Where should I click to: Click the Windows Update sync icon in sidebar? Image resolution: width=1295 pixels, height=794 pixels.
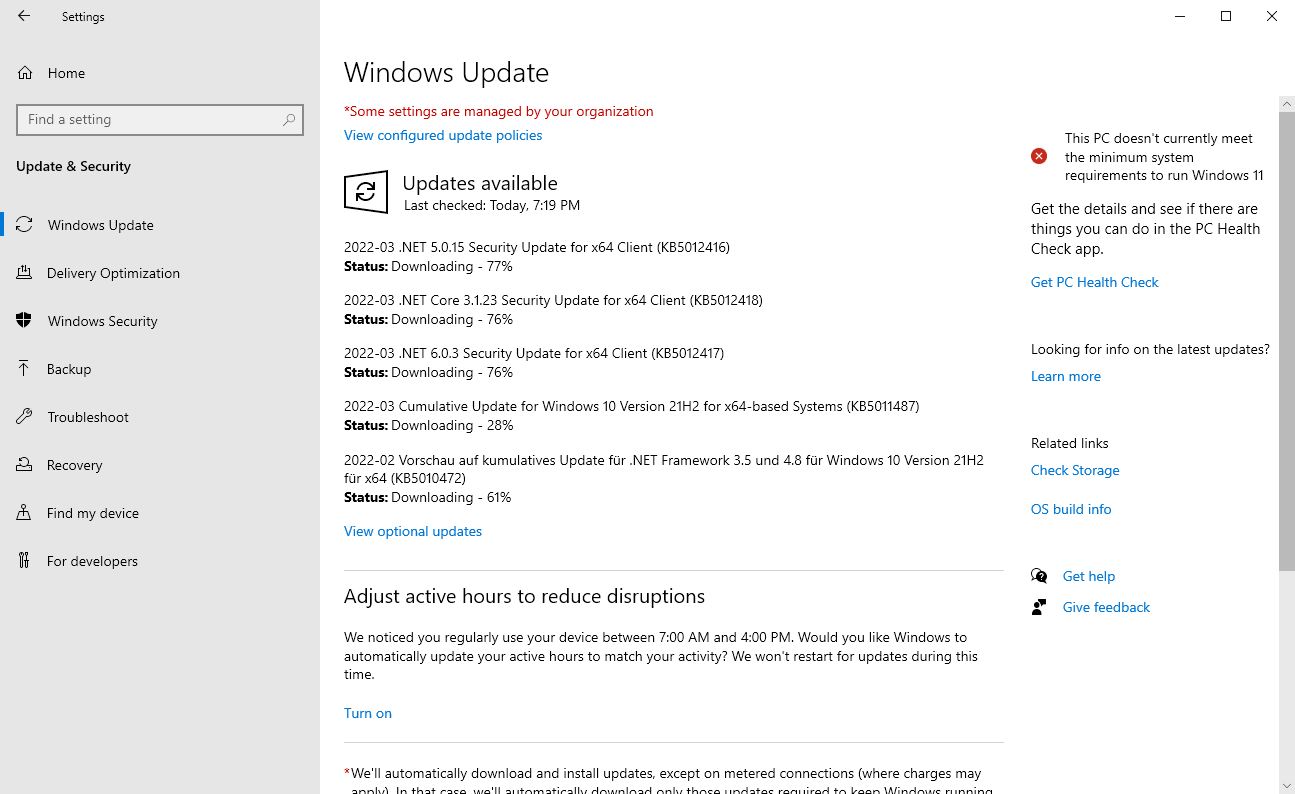pos(24,225)
